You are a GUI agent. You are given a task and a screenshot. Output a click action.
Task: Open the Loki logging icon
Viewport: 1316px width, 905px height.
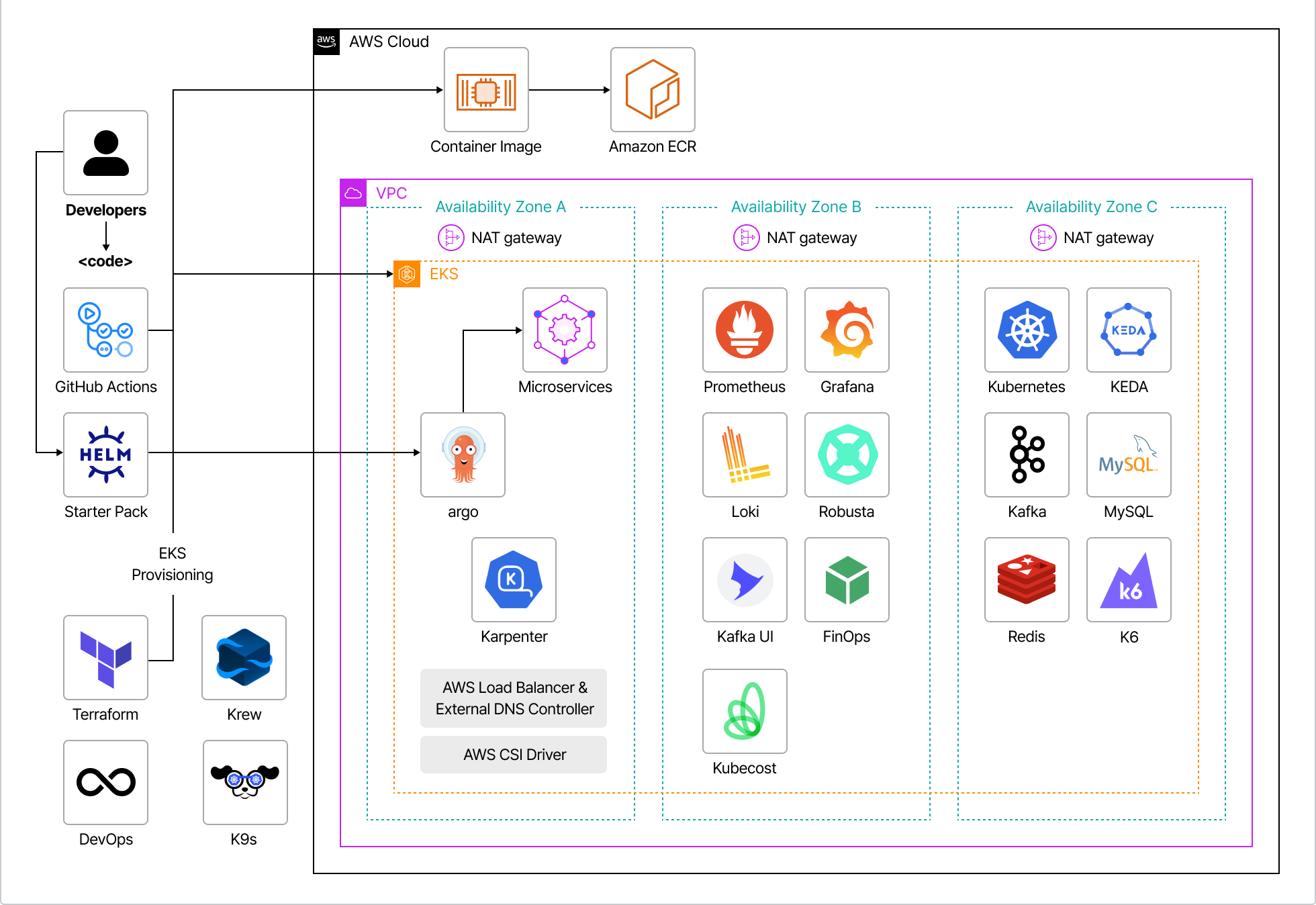point(745,455)
